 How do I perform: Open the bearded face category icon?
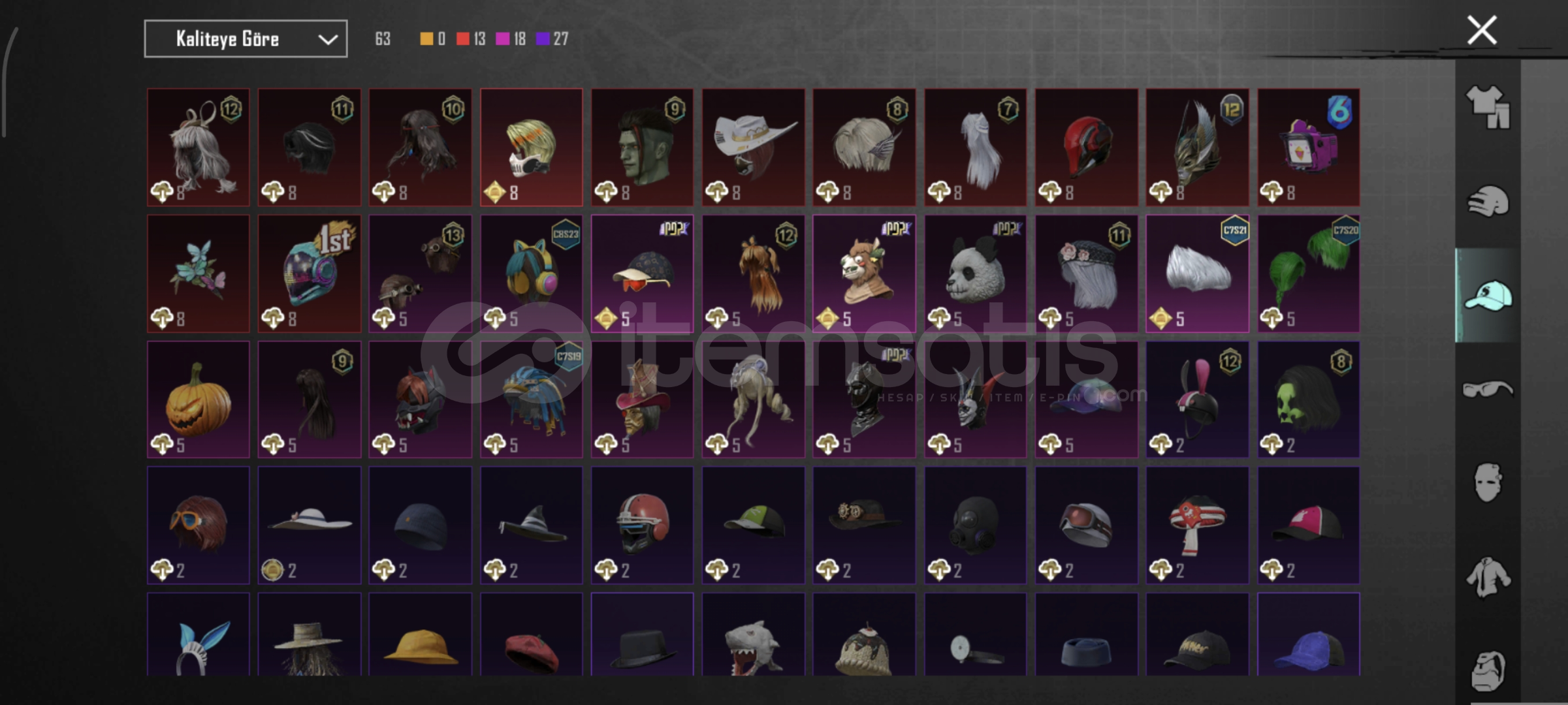(x=1488, y=670)
